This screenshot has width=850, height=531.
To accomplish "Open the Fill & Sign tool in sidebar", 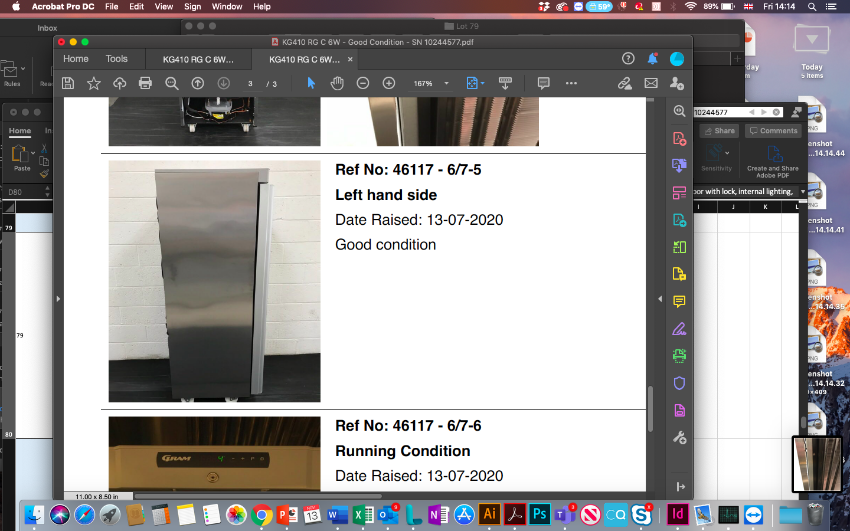I will (679, 328).
